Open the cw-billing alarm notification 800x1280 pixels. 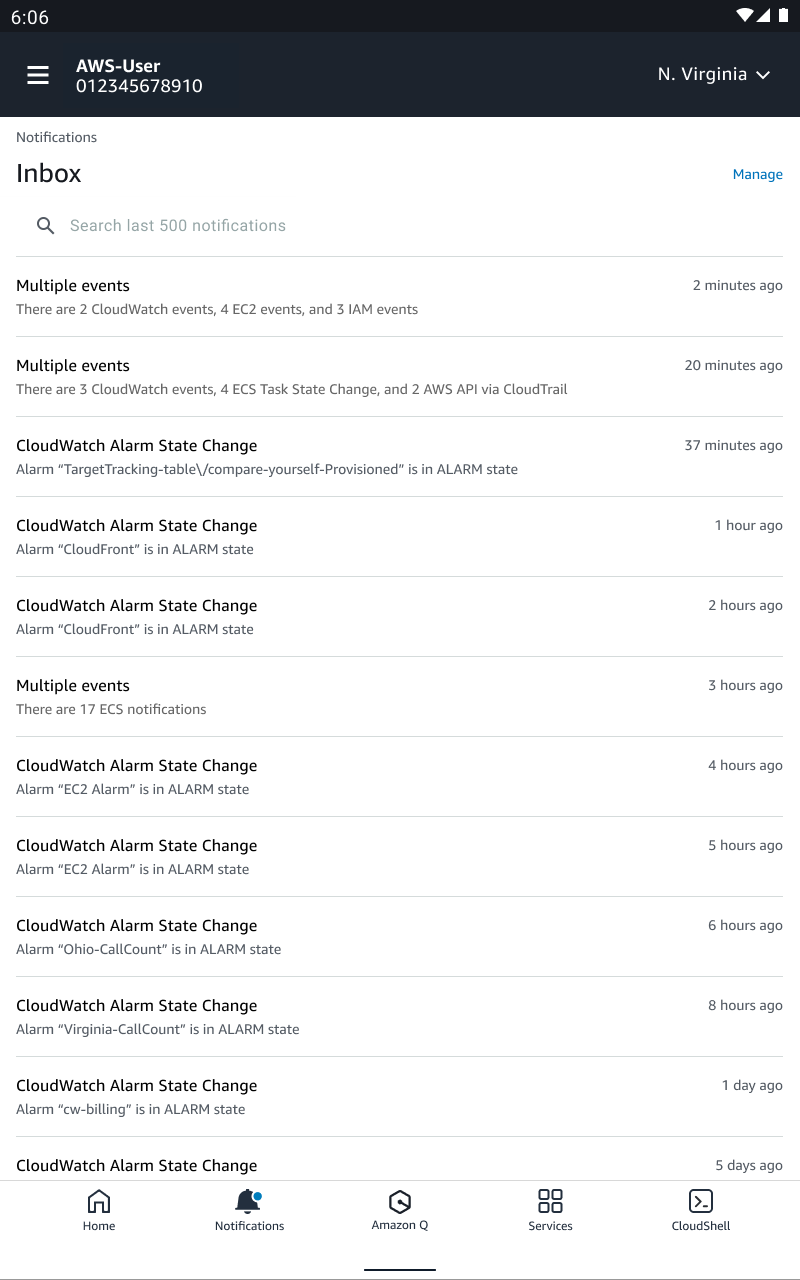point(400,1097)
